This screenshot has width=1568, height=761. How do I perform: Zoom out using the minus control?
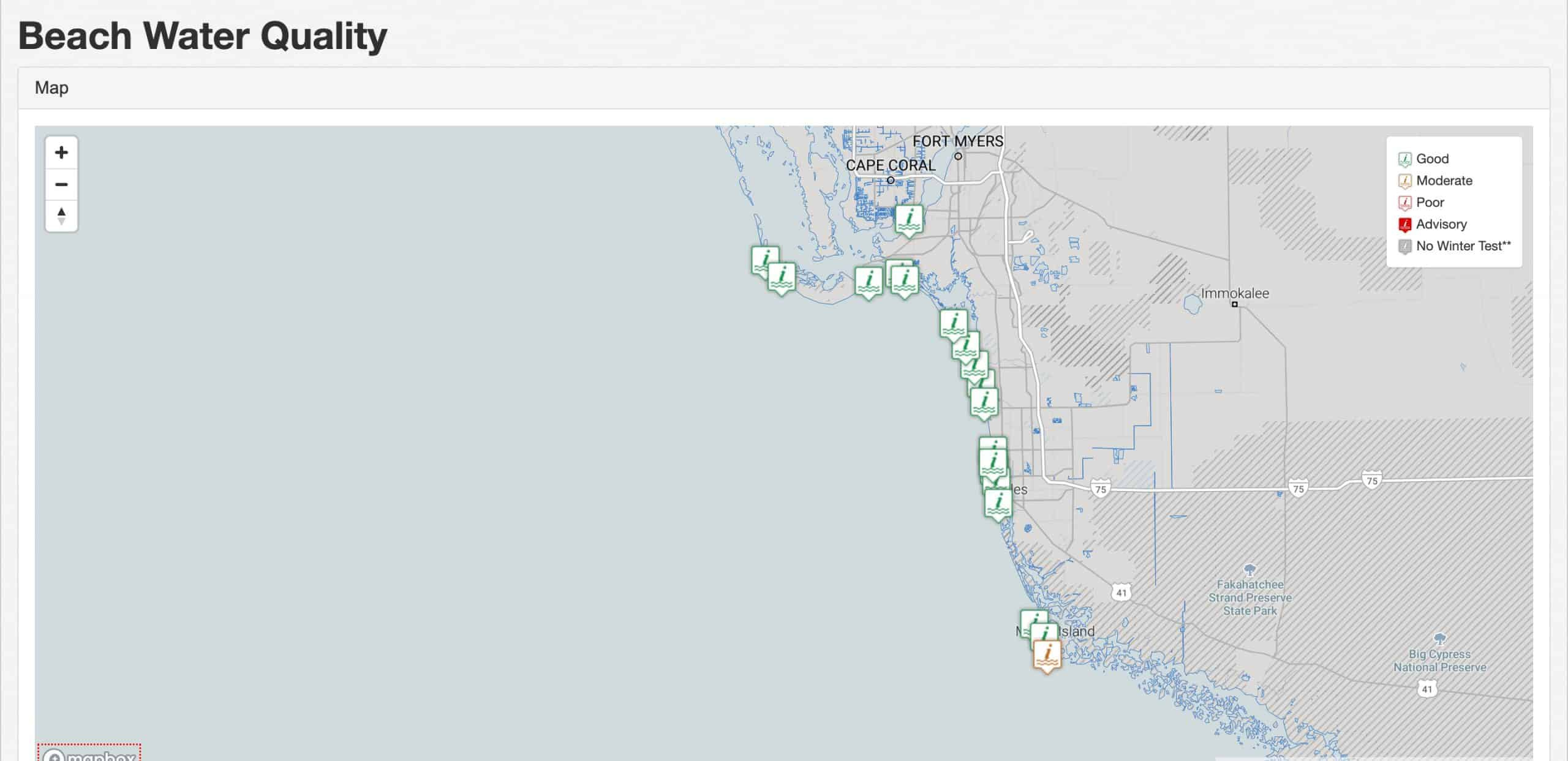click(61, 184)
